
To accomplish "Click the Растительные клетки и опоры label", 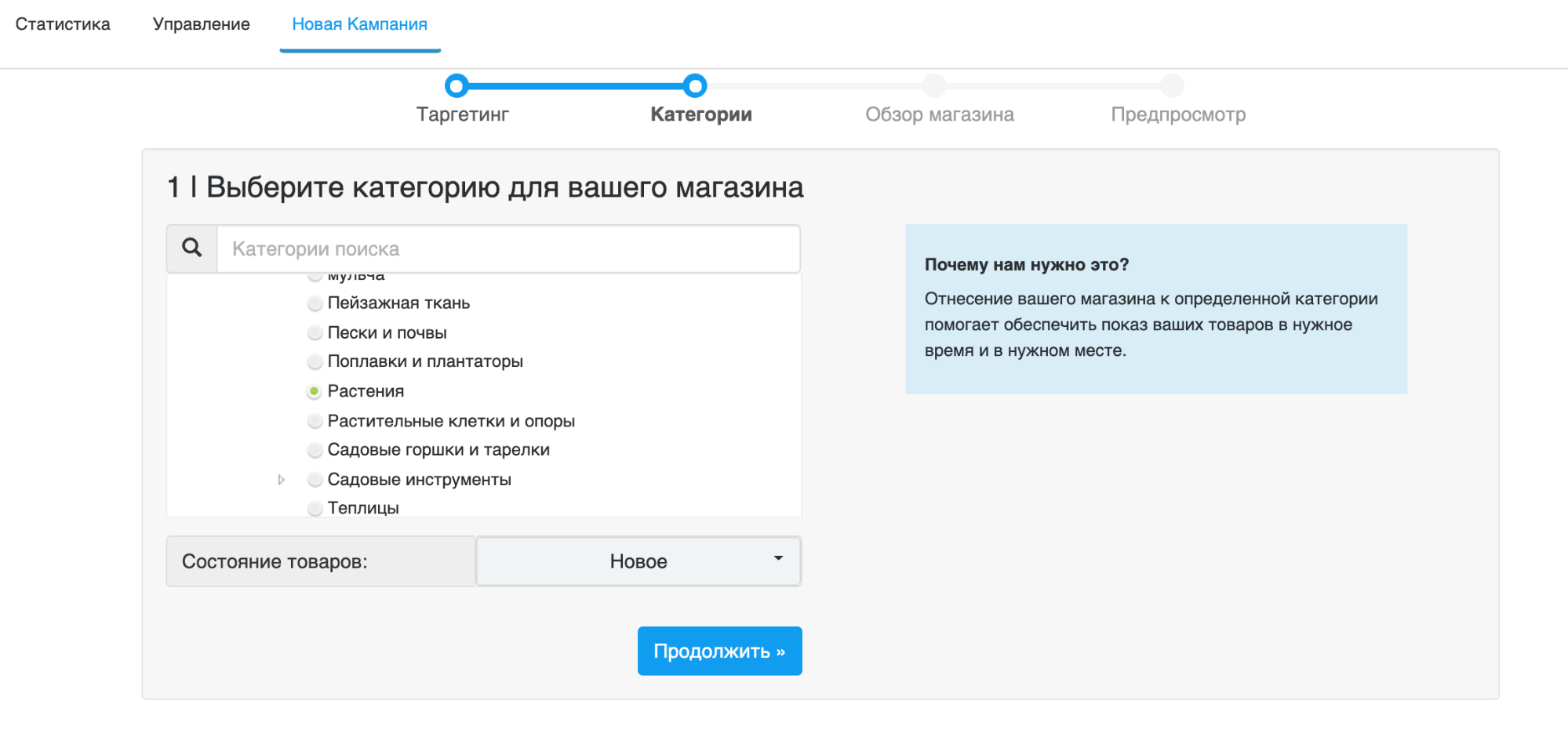I will point(451,422).
